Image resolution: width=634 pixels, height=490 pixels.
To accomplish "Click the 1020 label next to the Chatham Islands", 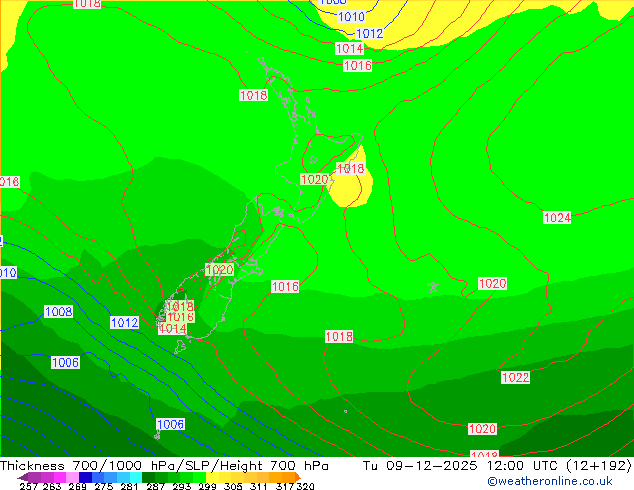I will [x=492, y=283].
